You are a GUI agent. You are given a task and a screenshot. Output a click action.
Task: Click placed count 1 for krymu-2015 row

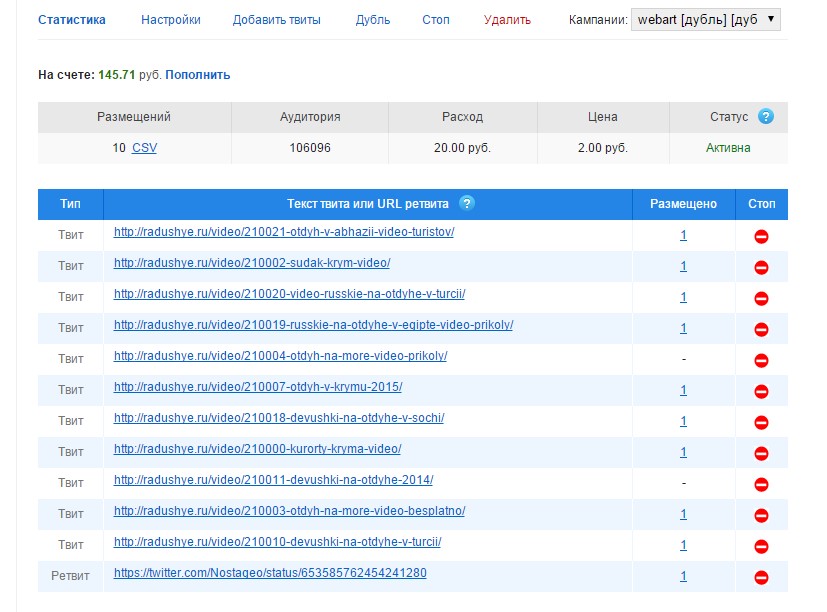[684, 390]
